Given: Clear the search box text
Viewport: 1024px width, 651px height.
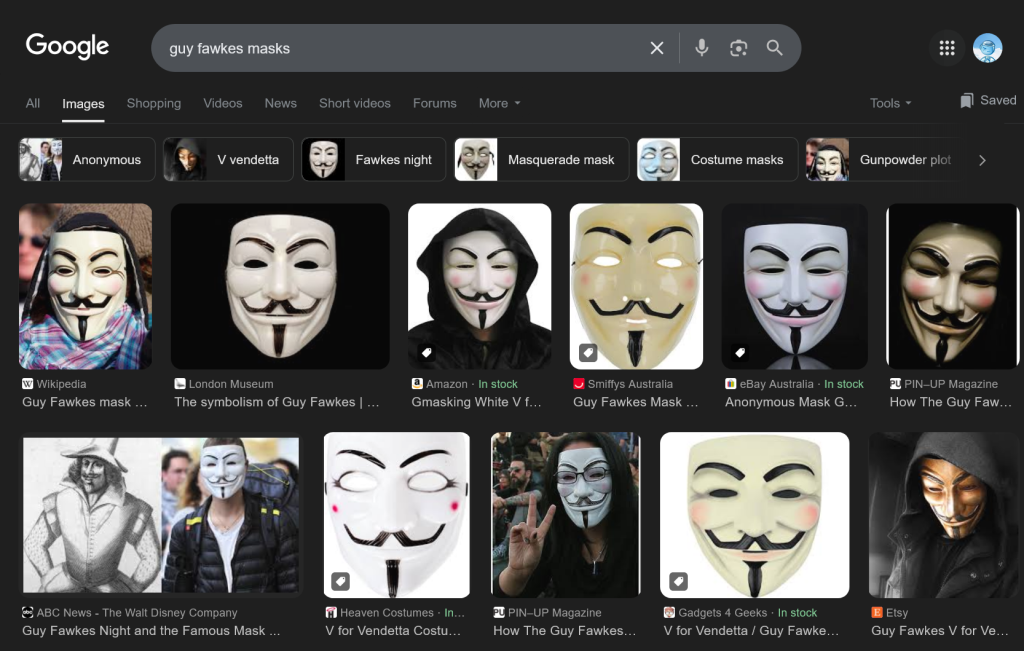Looking at the screenshot, I should point(657,48).
